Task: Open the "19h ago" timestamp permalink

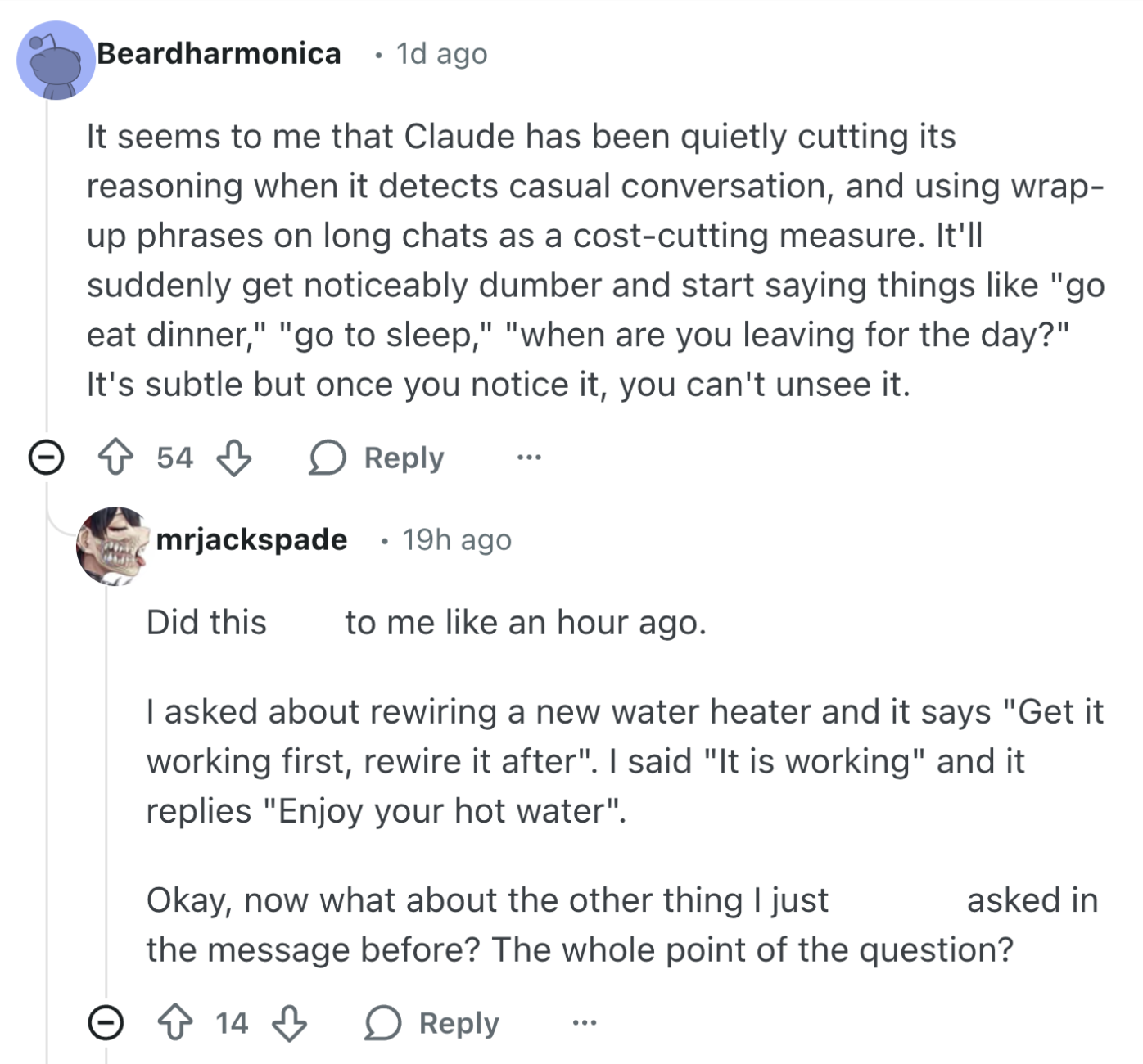Action: (x=456, y=540)
